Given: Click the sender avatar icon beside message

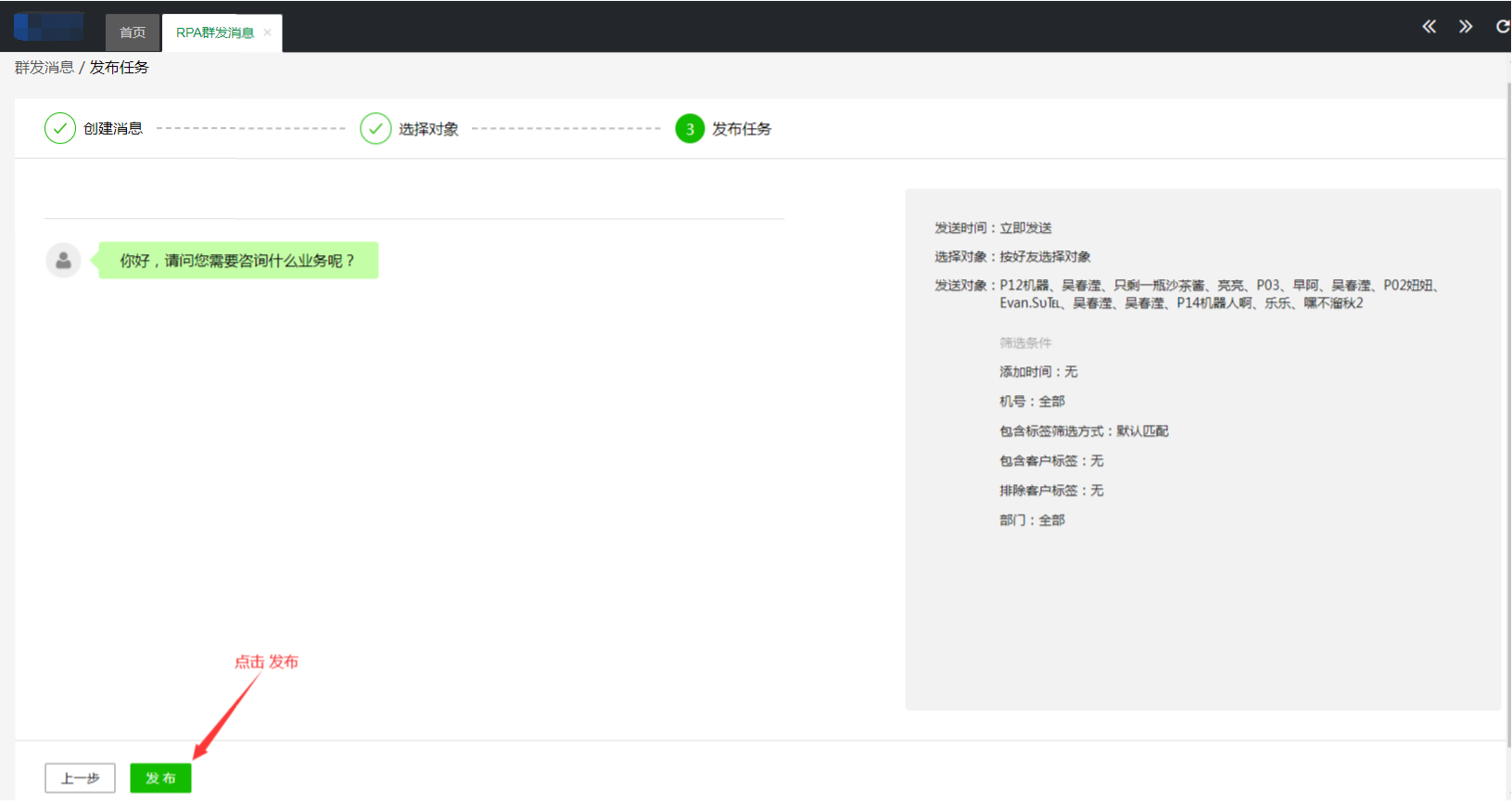Looking at the screenshot, I should tap(63, 261).
